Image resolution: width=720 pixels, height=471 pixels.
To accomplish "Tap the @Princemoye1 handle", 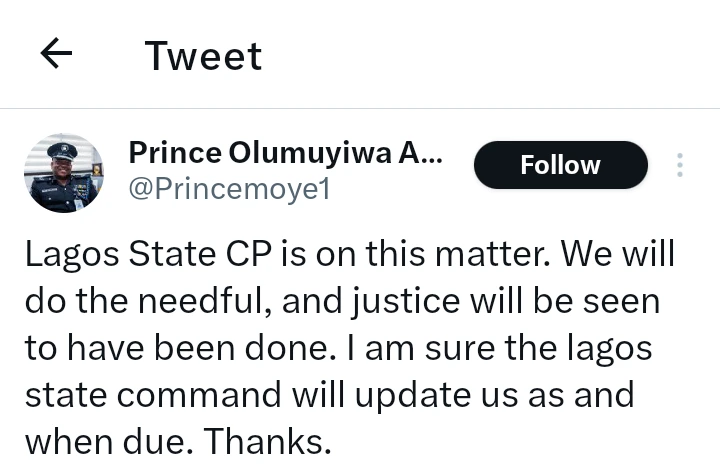I will [229, 189].
